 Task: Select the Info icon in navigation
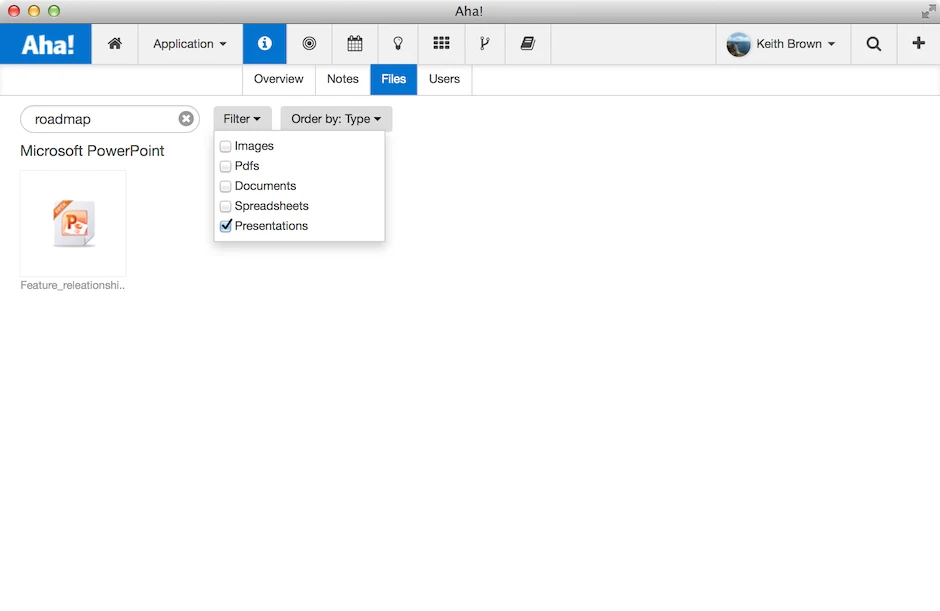point(264,43)
